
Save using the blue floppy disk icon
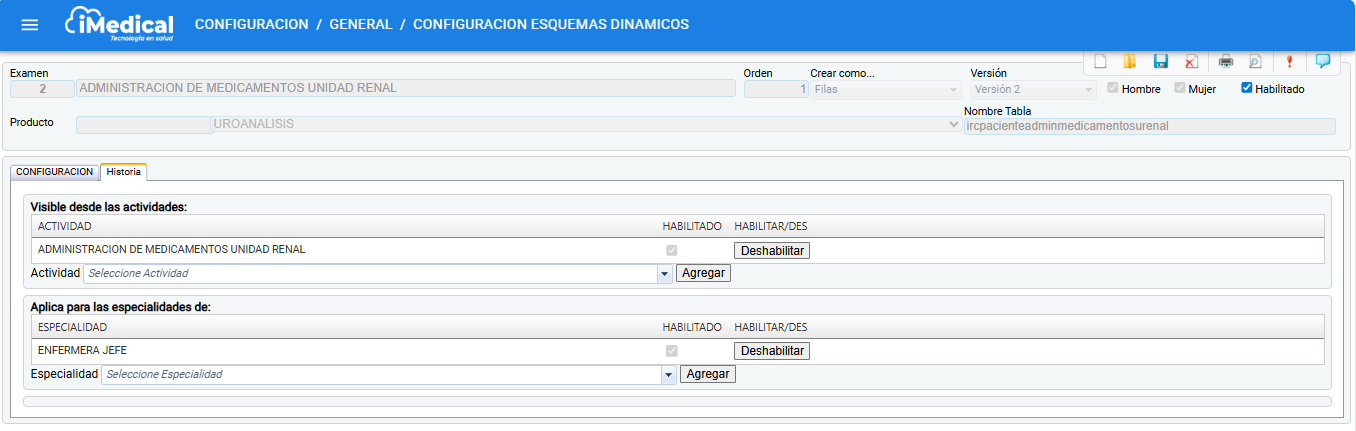[x=1161, y=61]
